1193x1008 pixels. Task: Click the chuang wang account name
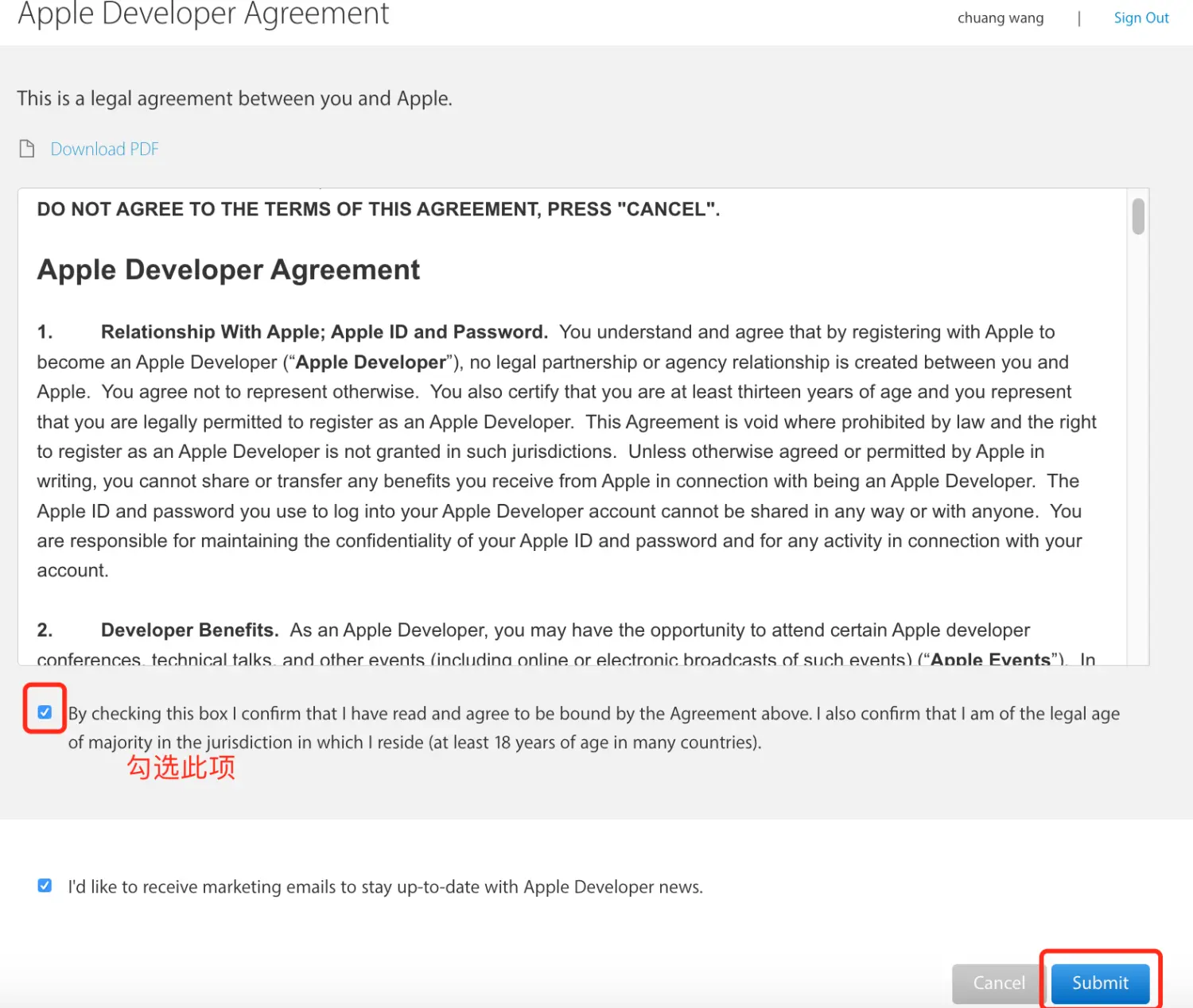pyautogui.click(x=1001, y=17)
